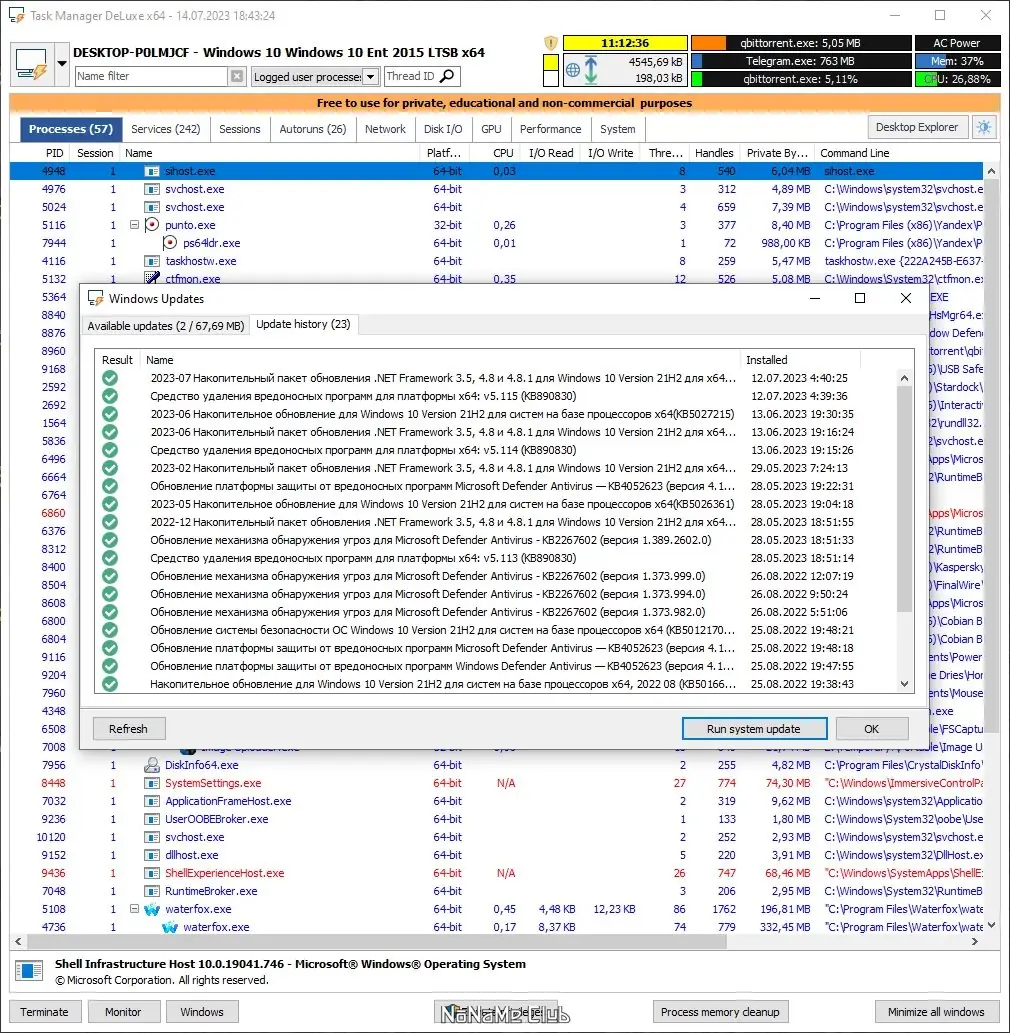This screenshot has width=1010, height=1033.
Task: Confirm the Windows Updates dialog with OK
Action: 872,729
